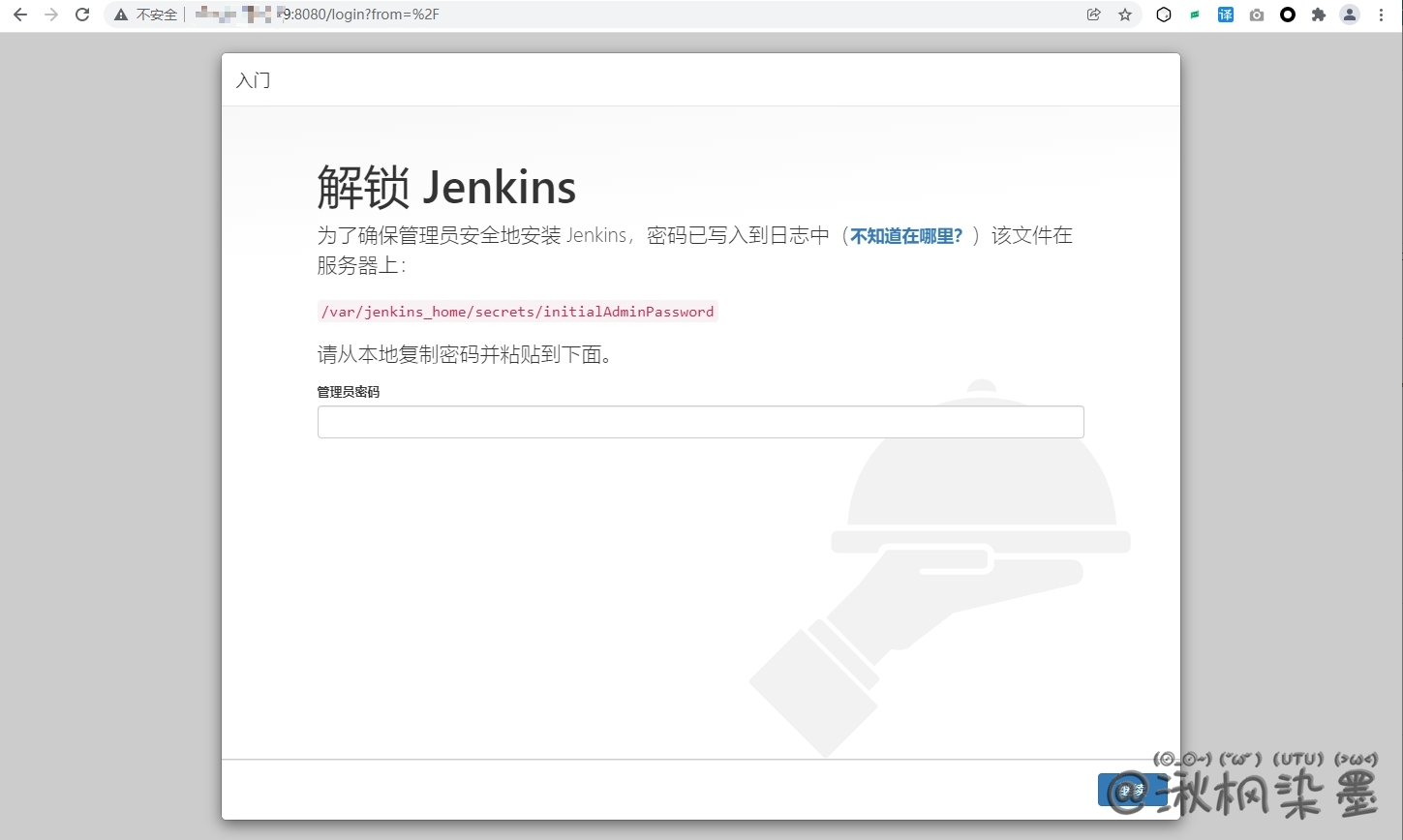Viewport: 1403px width, 840px height.
Task: Click the initialAdminPassword file path text
Action: pos(517,312)
